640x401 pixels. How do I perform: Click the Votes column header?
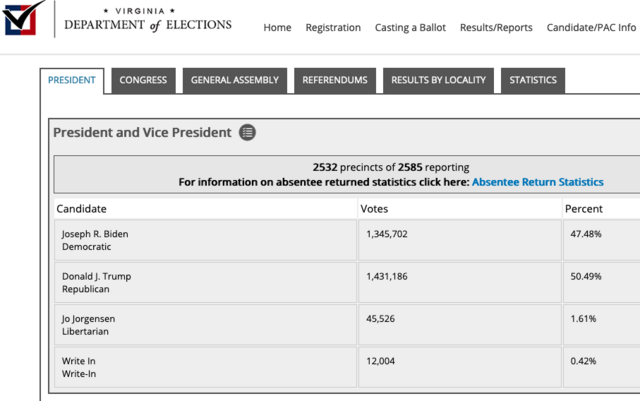tap(374, 209)
